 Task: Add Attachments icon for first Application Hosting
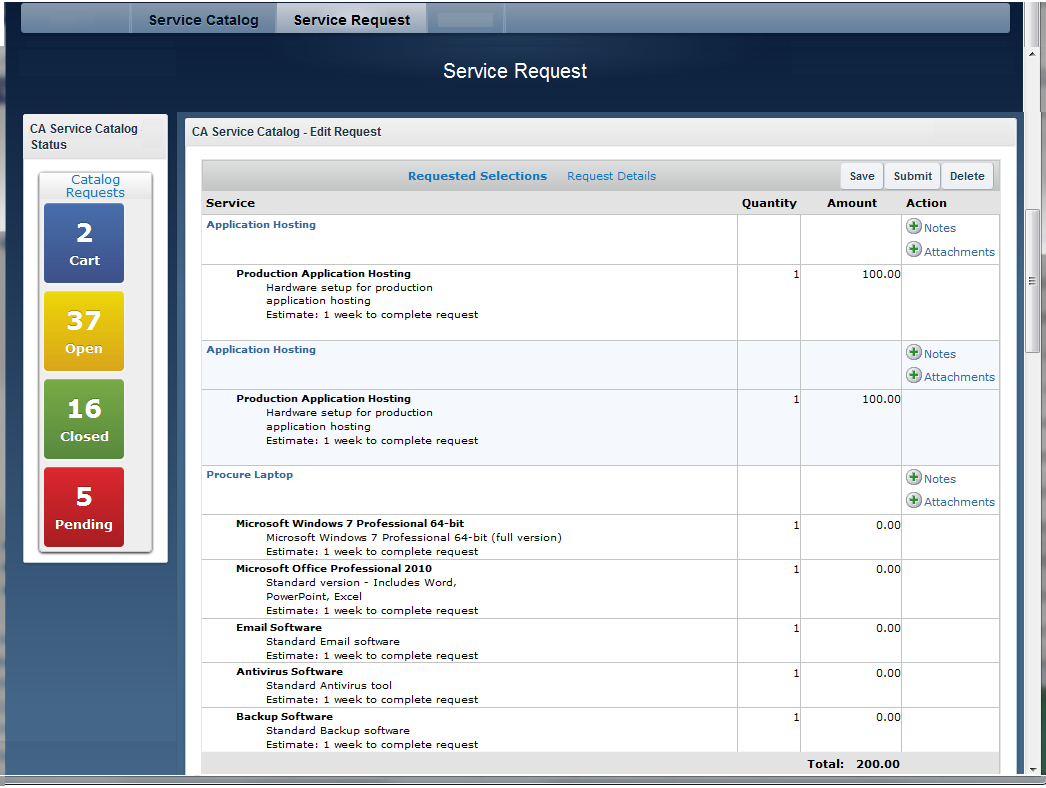pos(914,250)
